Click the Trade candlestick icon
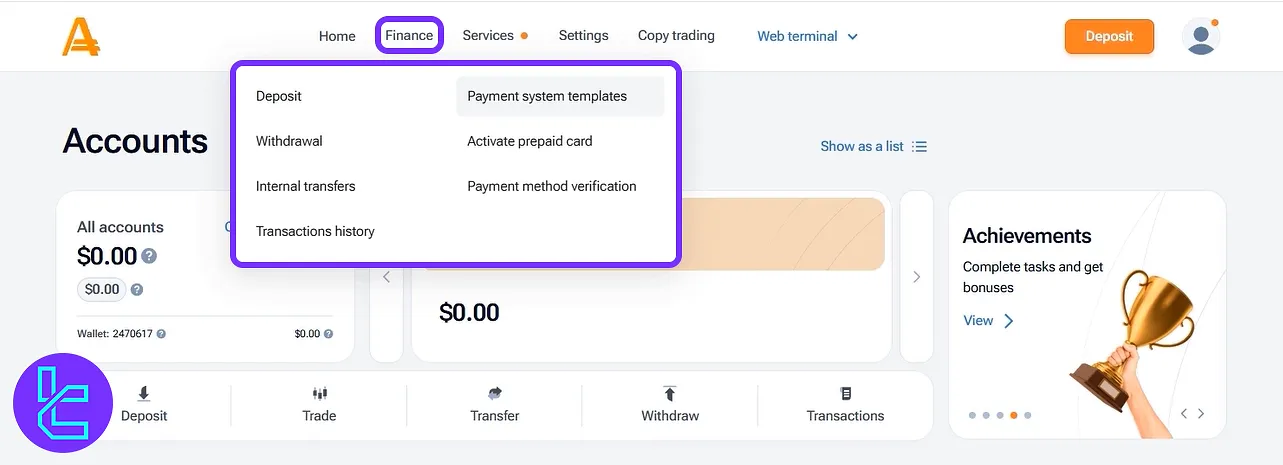 tap(319, 394)
